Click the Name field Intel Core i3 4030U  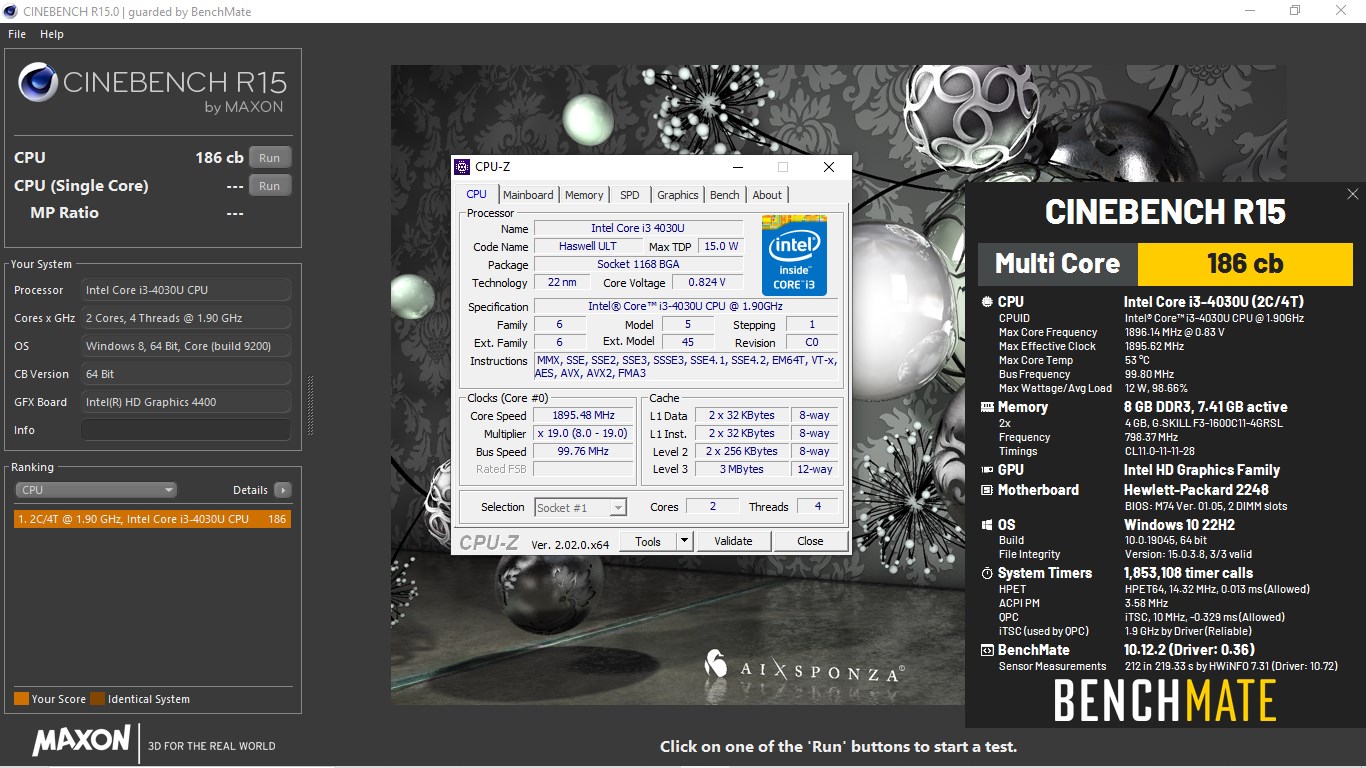[638, 228]
